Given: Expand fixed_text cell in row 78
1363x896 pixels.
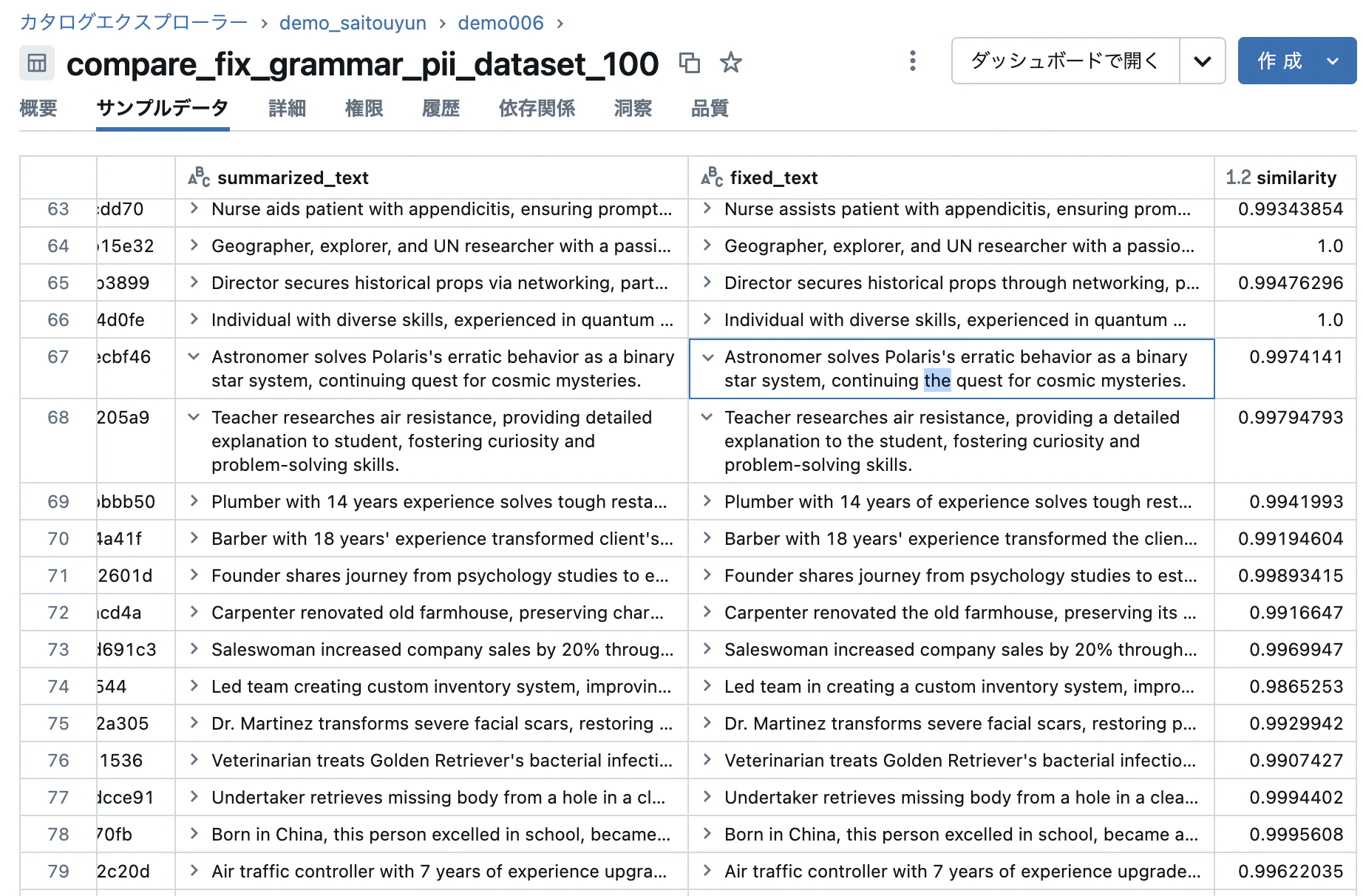Looking at the screenshot, I should (707, 834).
